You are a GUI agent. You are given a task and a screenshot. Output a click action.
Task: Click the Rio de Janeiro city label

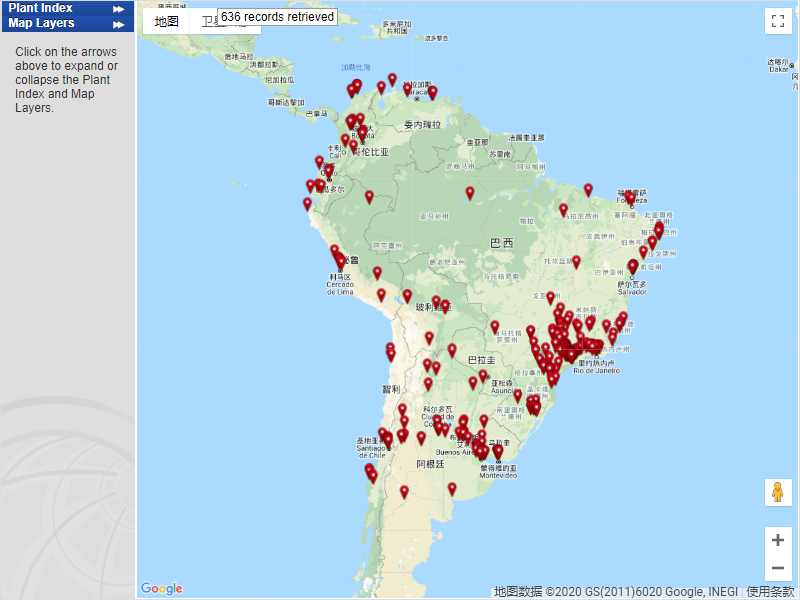[596, 371]
